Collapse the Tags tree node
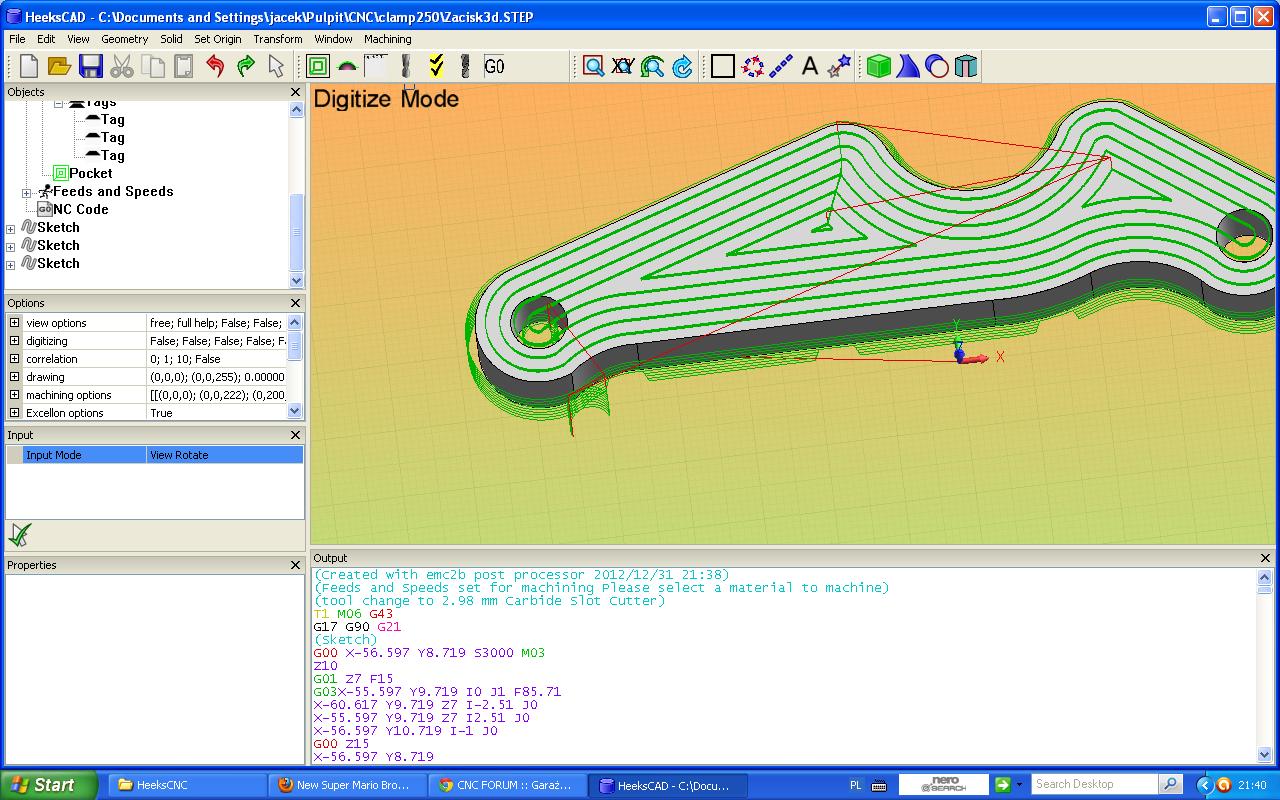The height and width of the screenshot is (800, 1280). pos(59,102)
